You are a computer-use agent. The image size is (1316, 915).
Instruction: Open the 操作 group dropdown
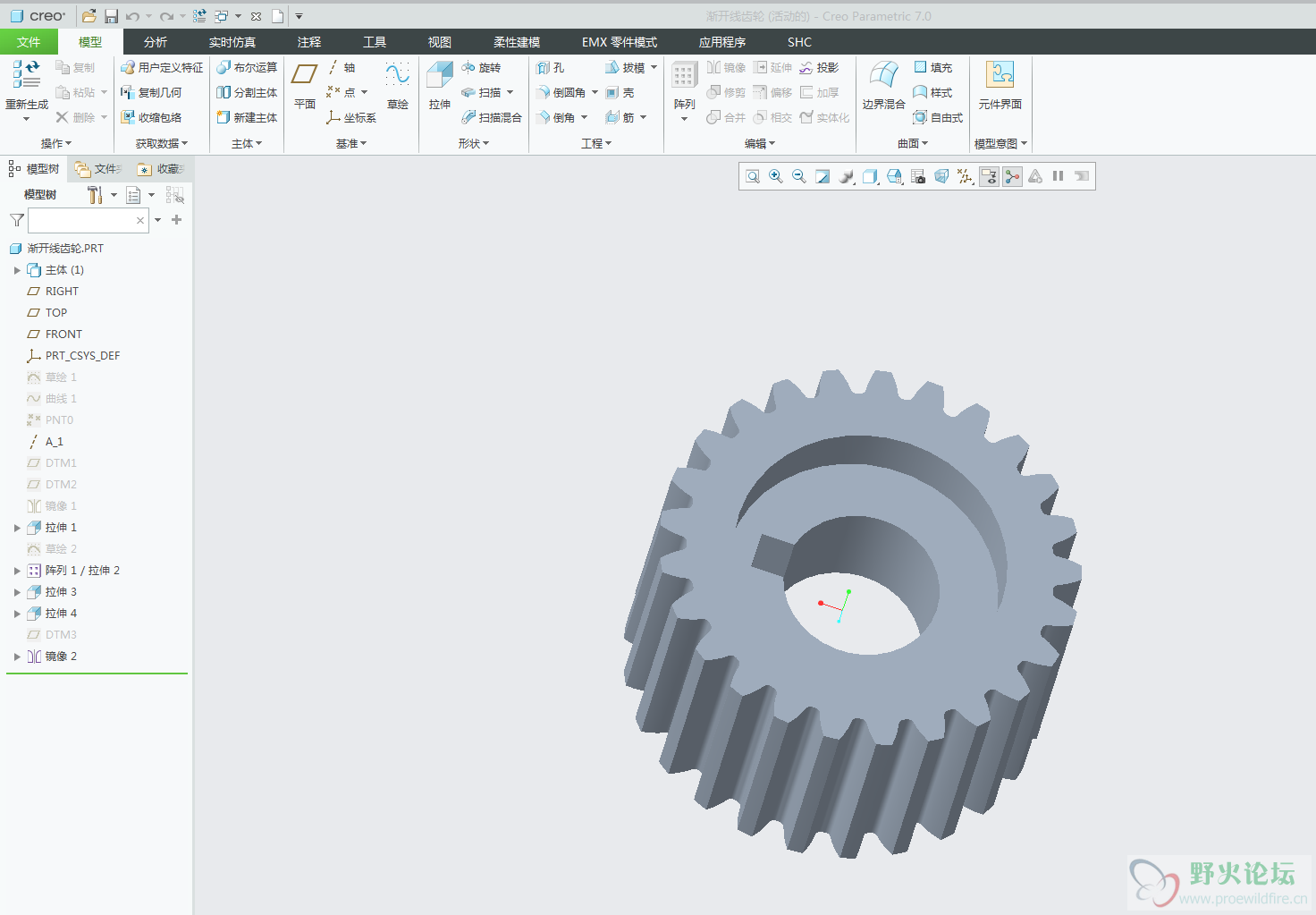[56, 143]
